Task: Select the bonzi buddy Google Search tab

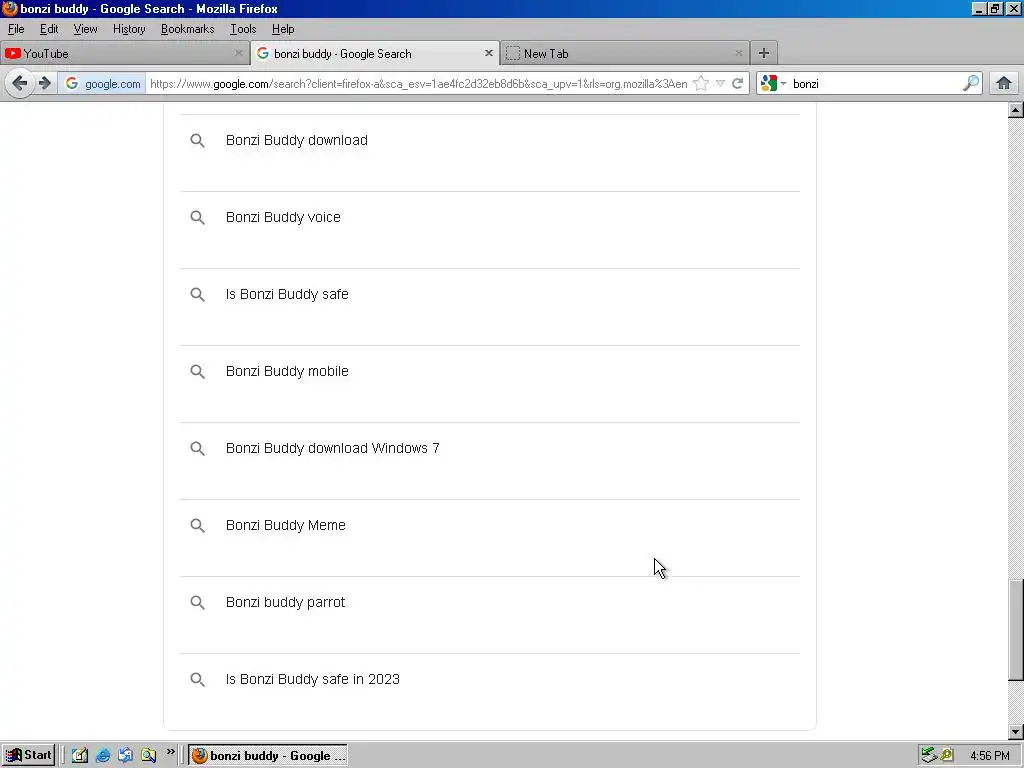Action: [x=375, y=54]
